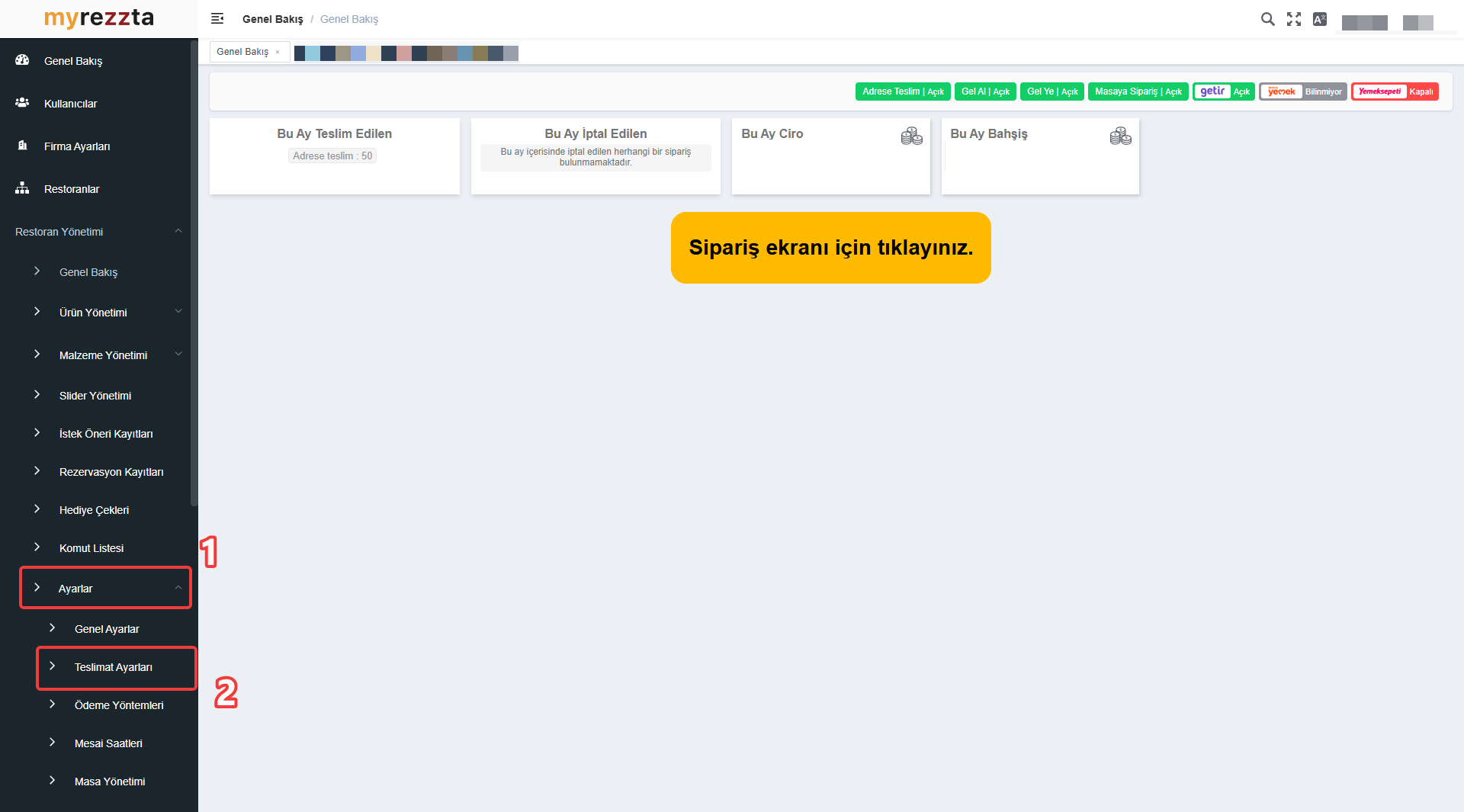Click Sipariş ekranı için tıklayınız button
Screen dimensions: 1464x812
(x=830, y=248)
